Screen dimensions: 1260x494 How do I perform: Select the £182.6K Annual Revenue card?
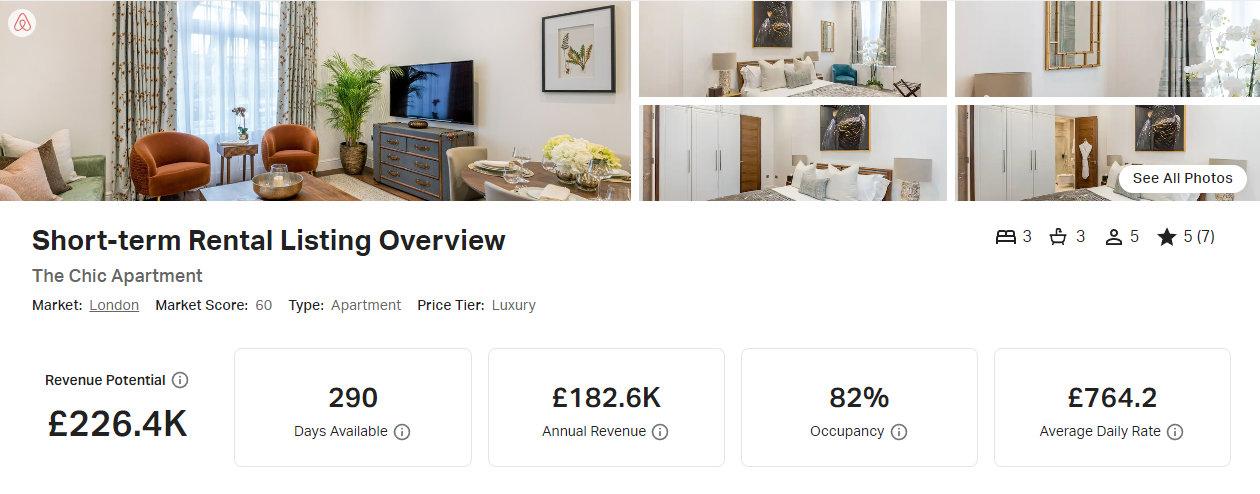click(606, 407)
